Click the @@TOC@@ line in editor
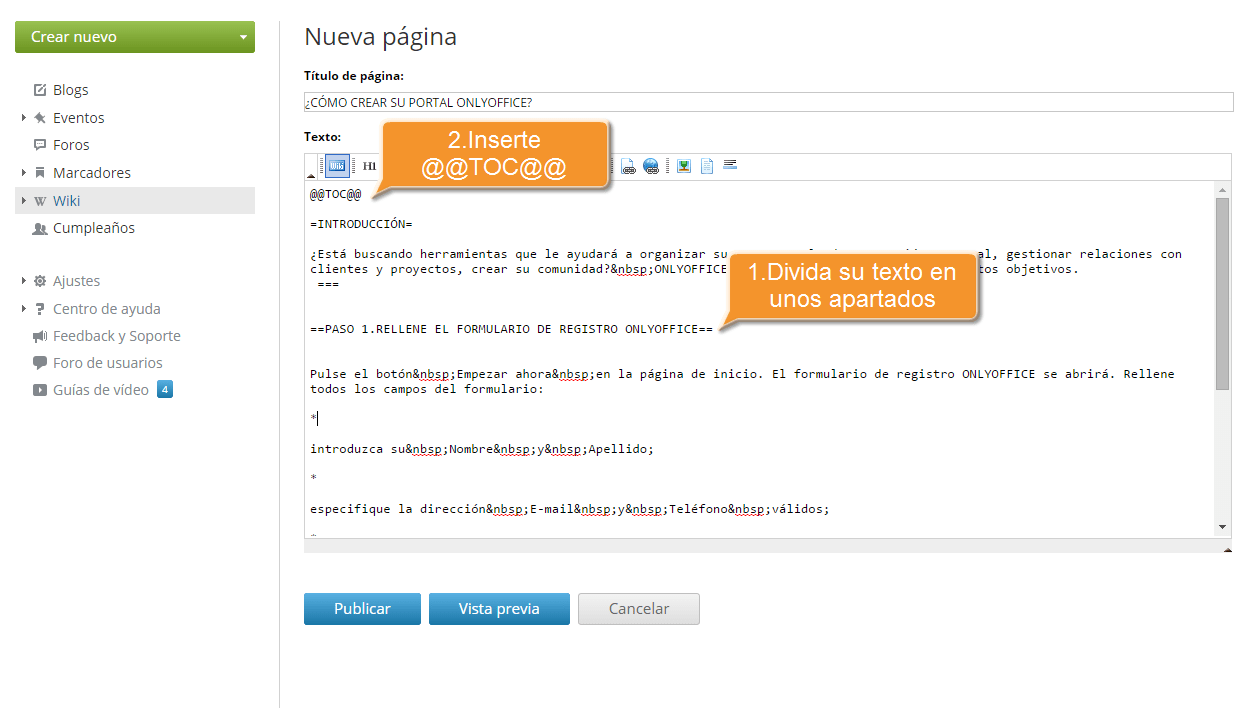This screenshot has width=1240, height=708. click(335, 194)
